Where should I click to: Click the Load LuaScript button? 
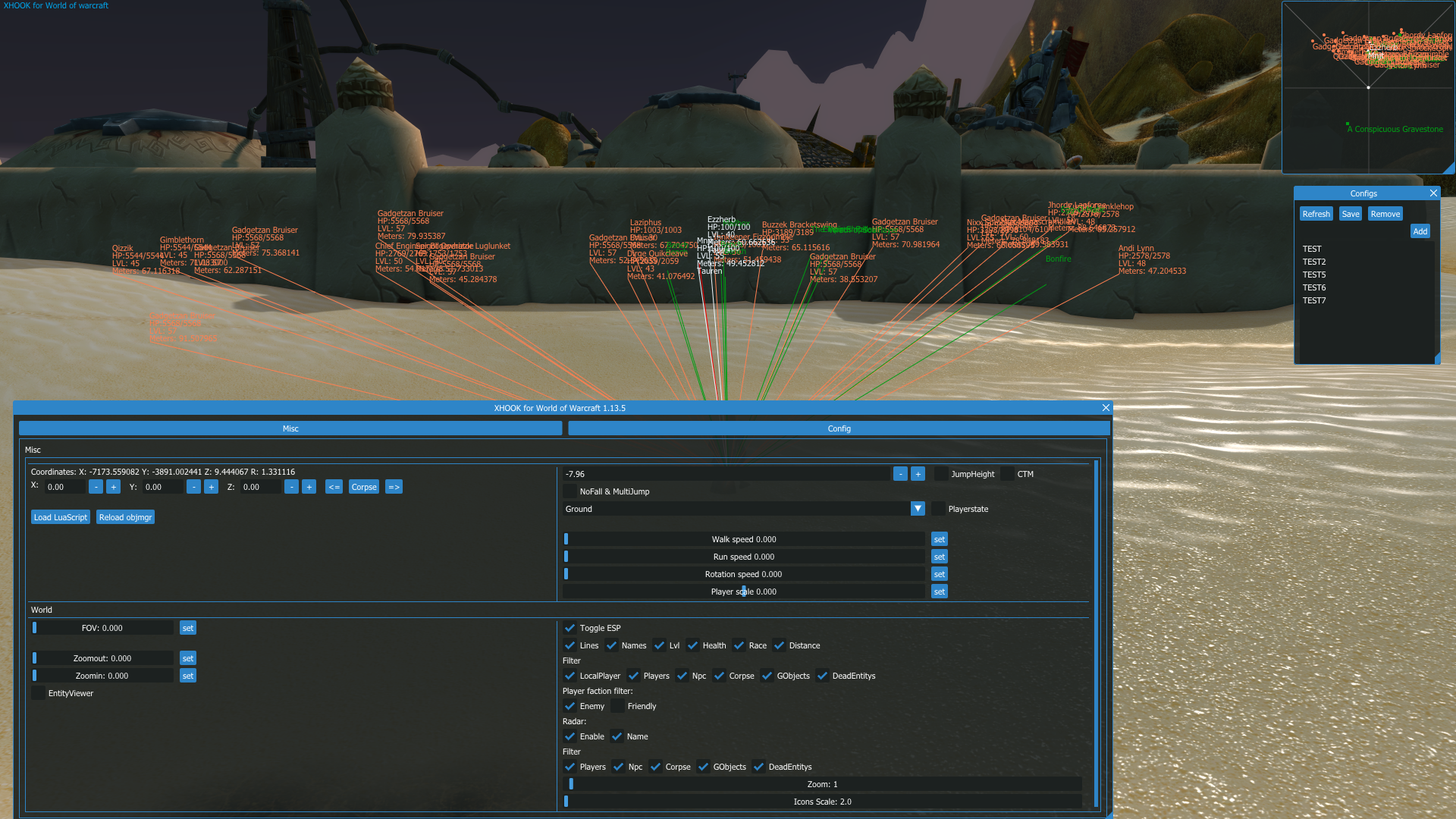pos(61,517)
